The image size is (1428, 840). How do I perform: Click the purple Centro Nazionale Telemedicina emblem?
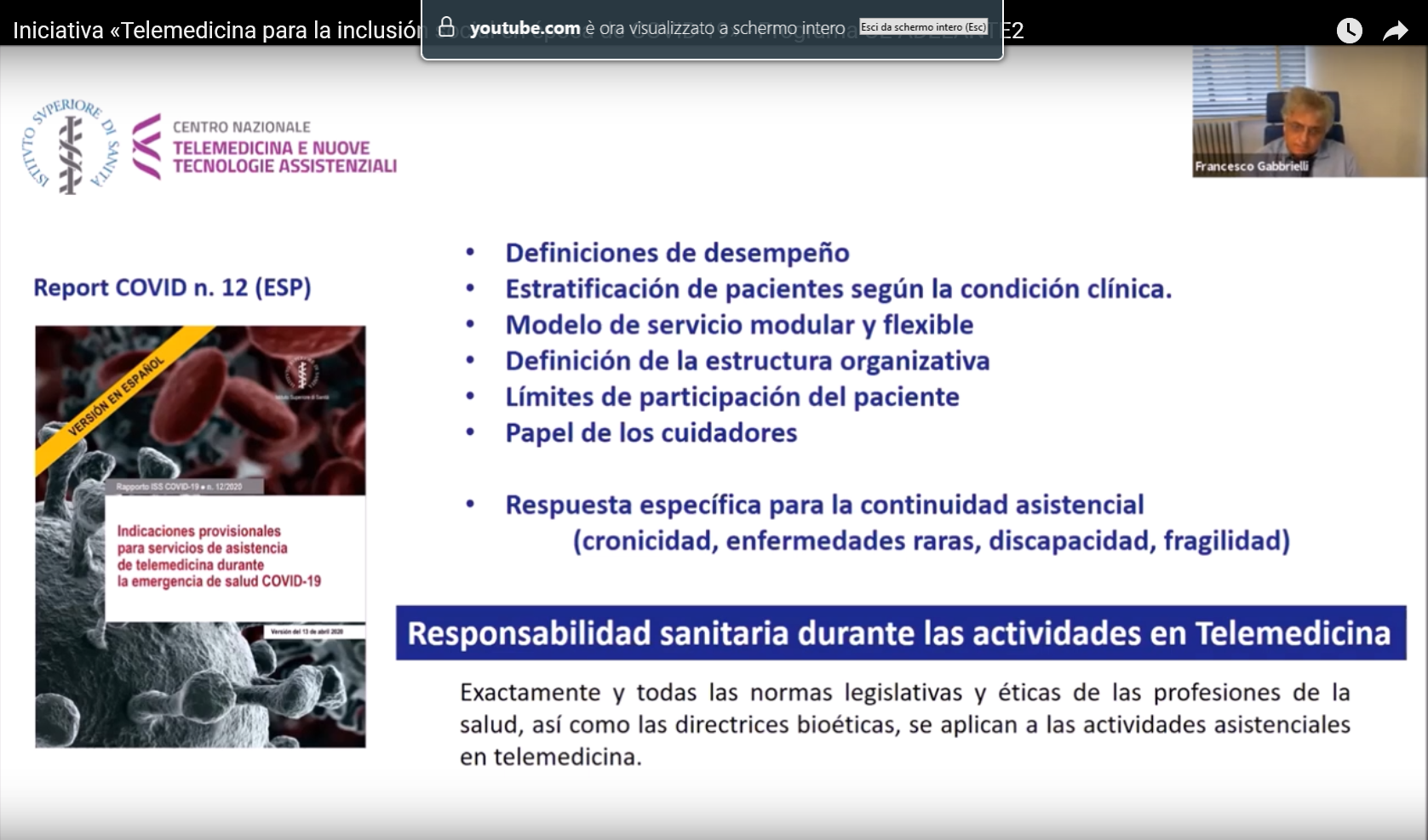pos(146,146)
